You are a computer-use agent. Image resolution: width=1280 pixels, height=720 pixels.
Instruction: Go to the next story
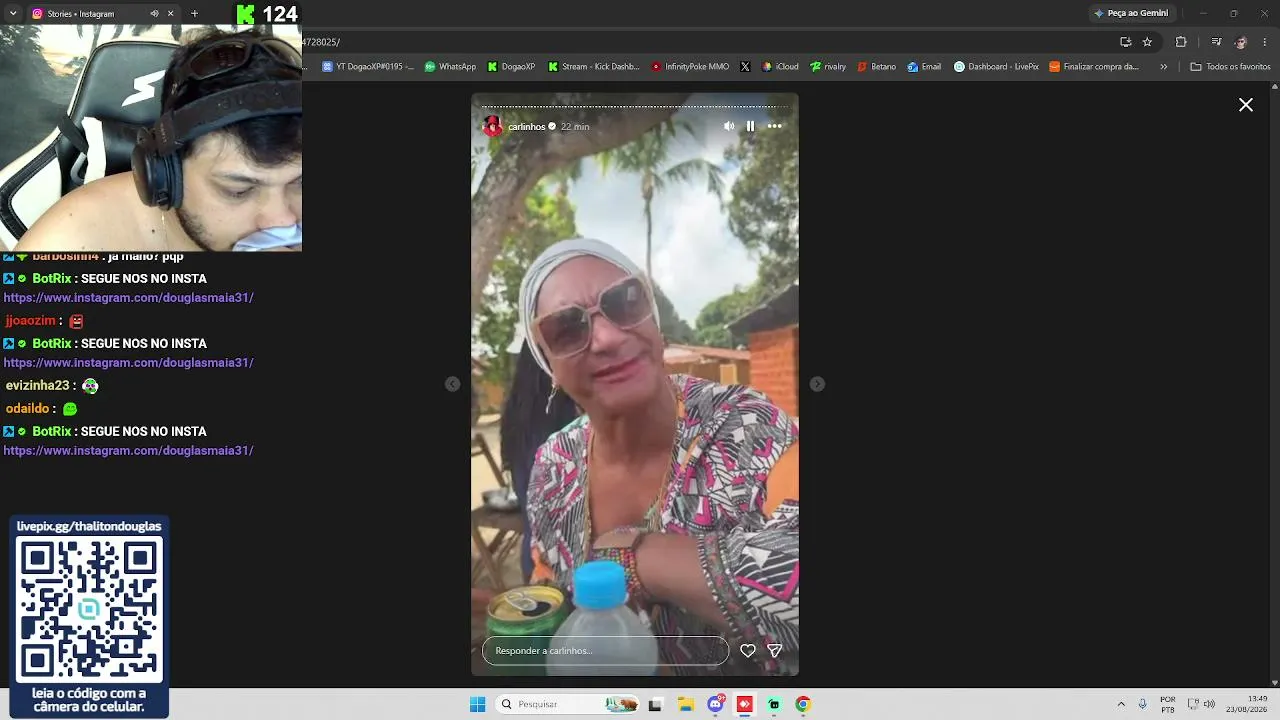(x=817, y=384)
